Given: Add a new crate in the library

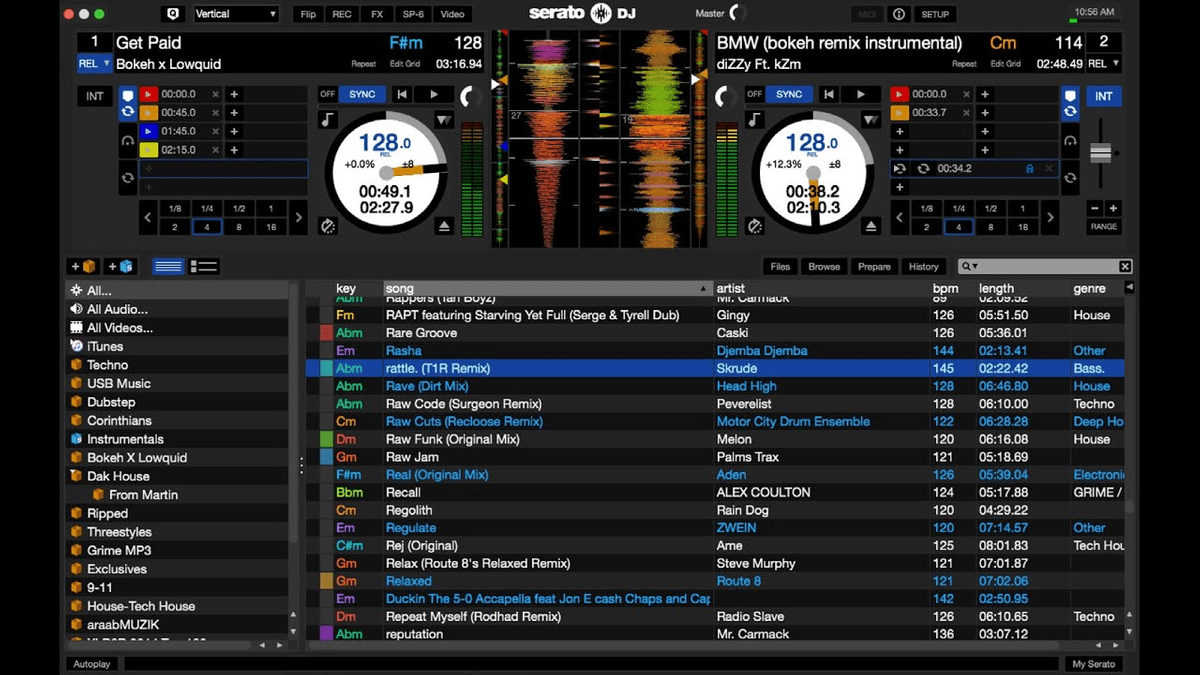Looking at the screenshot, I should tap(83, 266).
